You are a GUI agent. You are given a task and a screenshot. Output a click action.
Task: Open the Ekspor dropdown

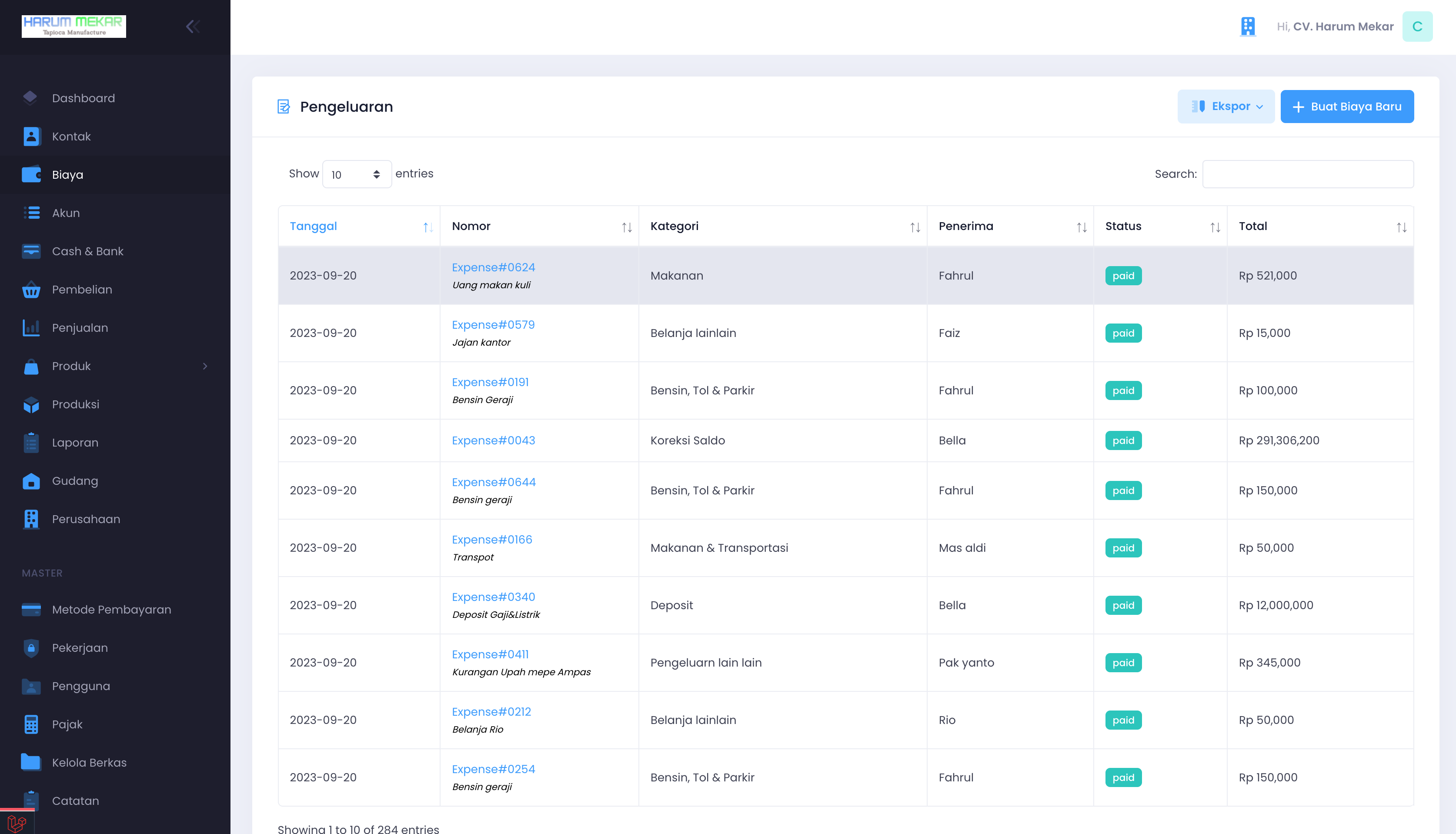[x=1226, y=107]
